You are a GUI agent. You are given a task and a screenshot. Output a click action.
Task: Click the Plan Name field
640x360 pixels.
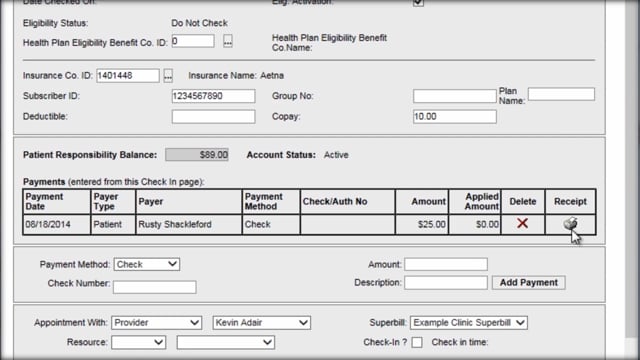(561, 94)
